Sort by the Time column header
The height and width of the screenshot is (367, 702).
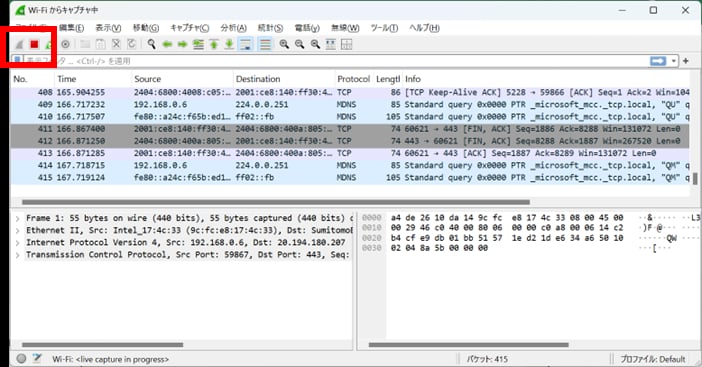point(93,79)
